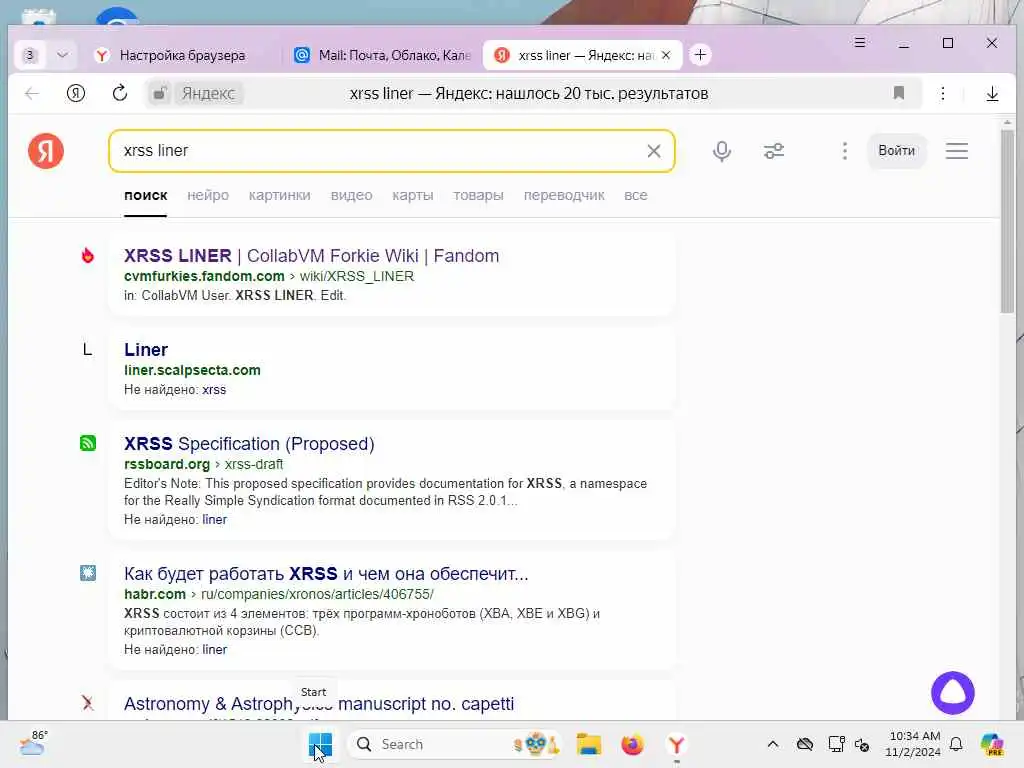Open File Explorer from the taskbar

coord(588,744)
